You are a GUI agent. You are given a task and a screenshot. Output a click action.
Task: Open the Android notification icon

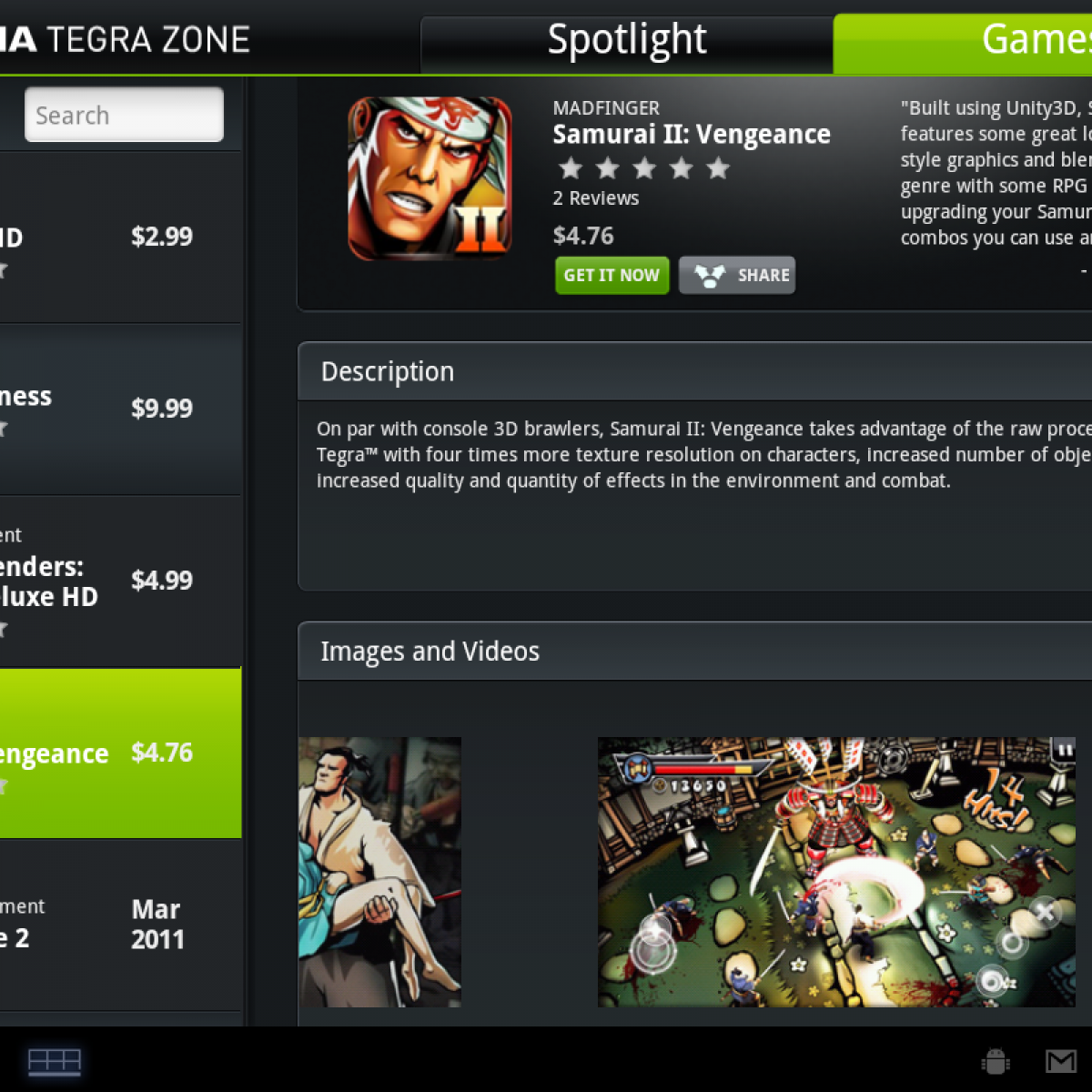(996, 1061)
